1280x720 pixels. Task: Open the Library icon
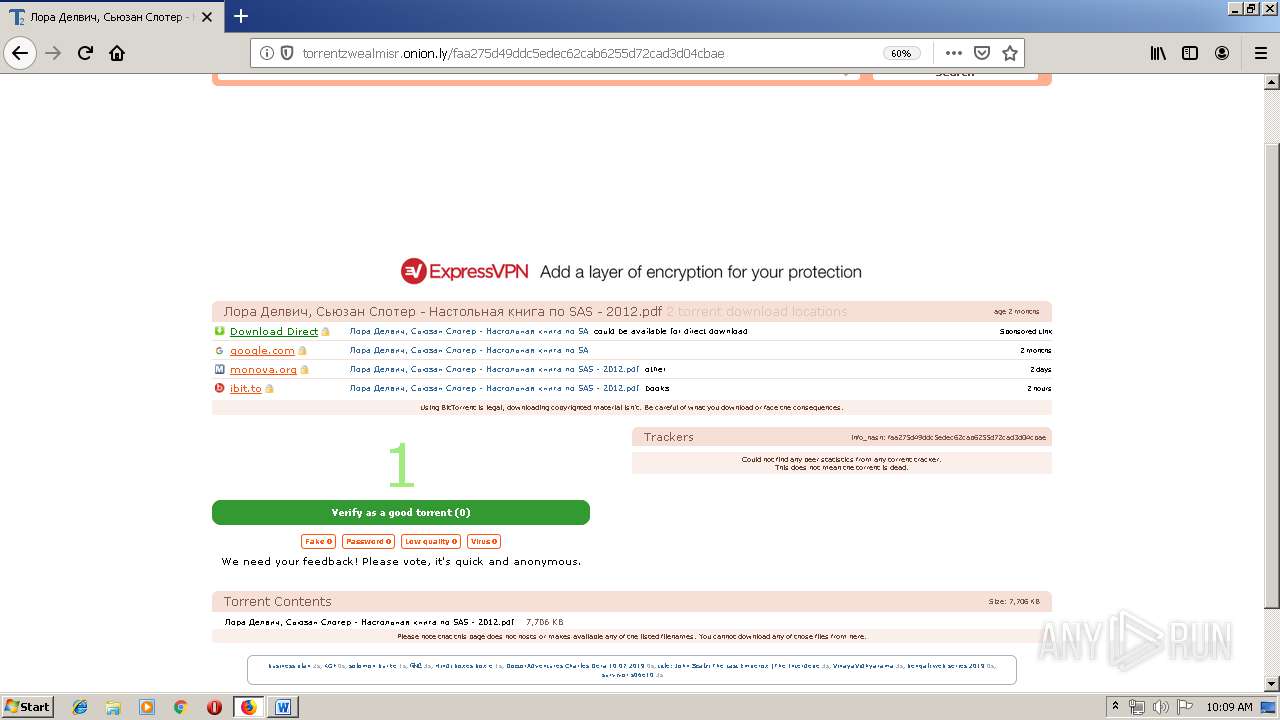(x=1158, y=53)
